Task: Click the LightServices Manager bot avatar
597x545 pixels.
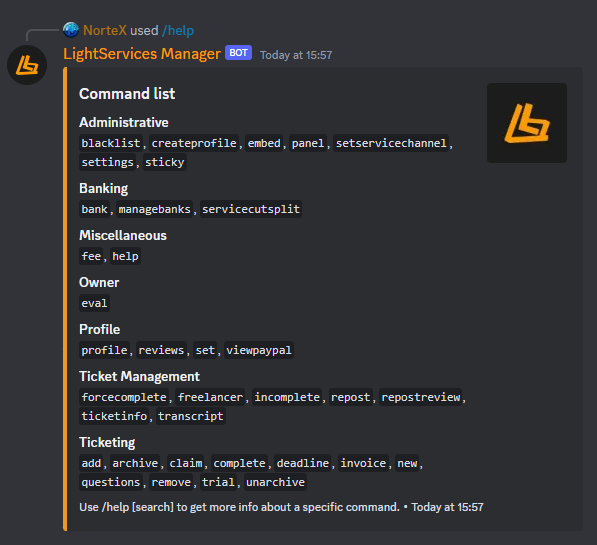Action: click(x=27, y=65)
